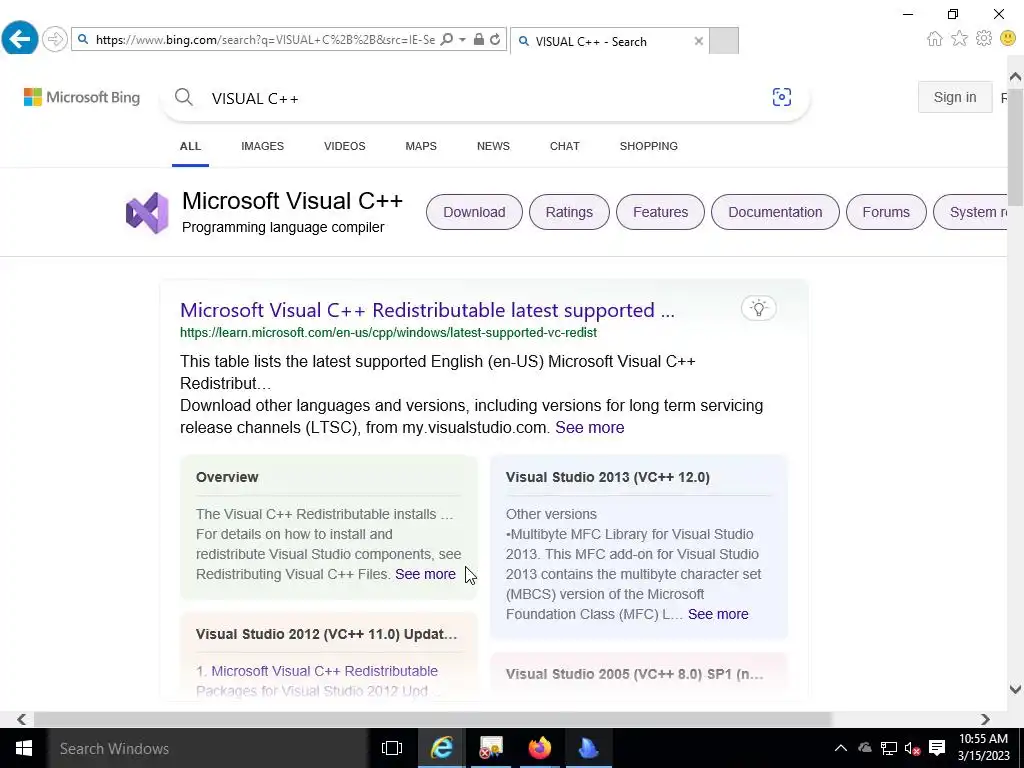Click the lightbulb insights icon
Viewport: 1024px width, 768px height.
(x=759, y=308)
